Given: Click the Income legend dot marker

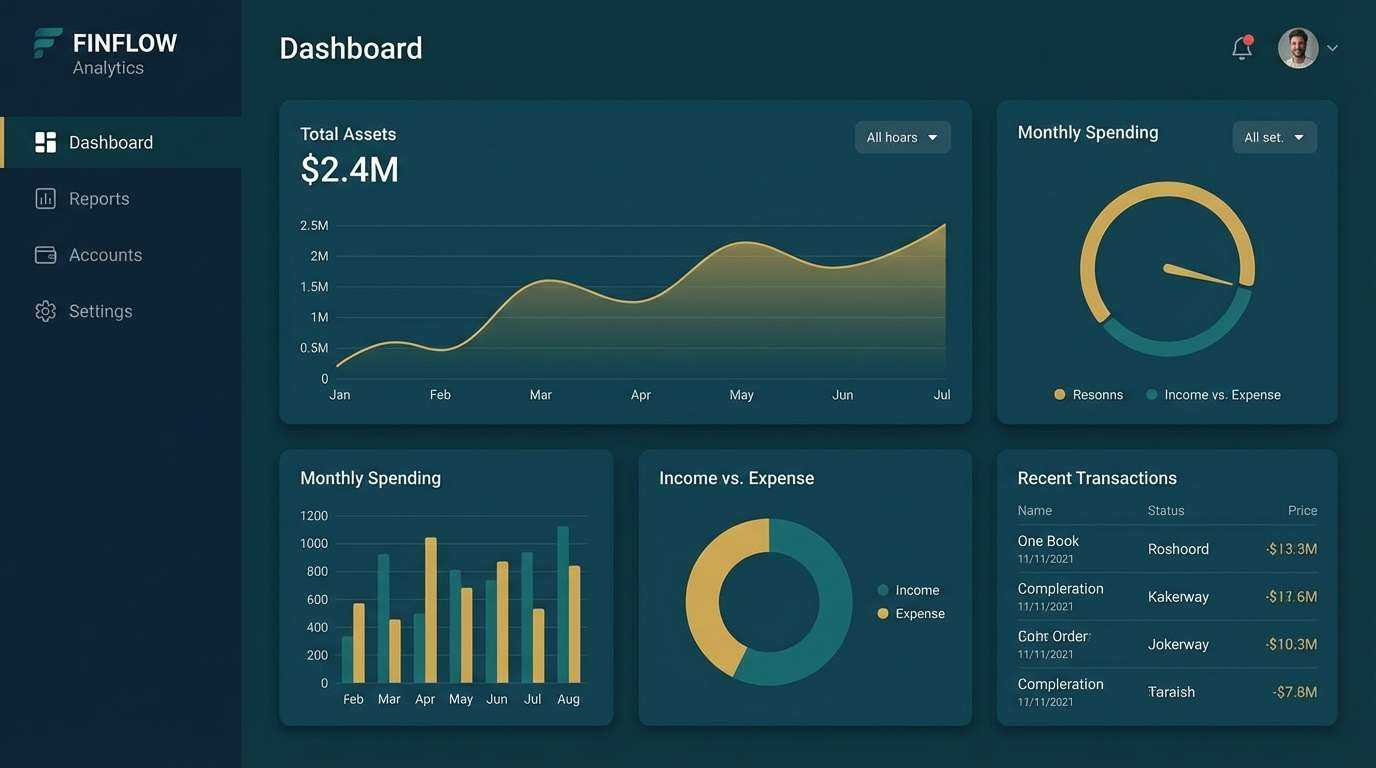Looking at the screenshot, I should pos(884,590).
